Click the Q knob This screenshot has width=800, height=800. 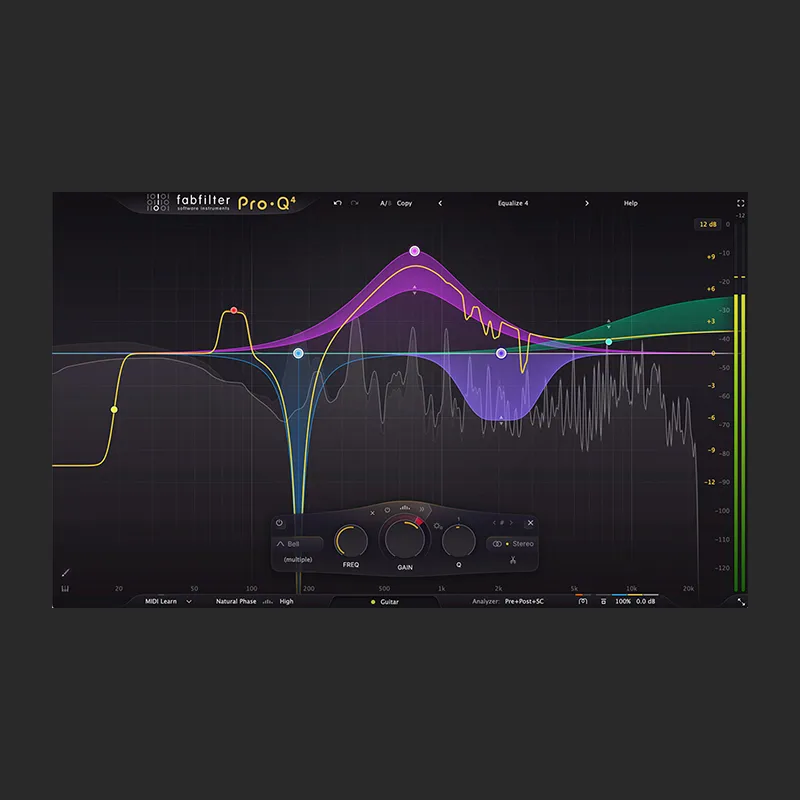pos(459,541)
